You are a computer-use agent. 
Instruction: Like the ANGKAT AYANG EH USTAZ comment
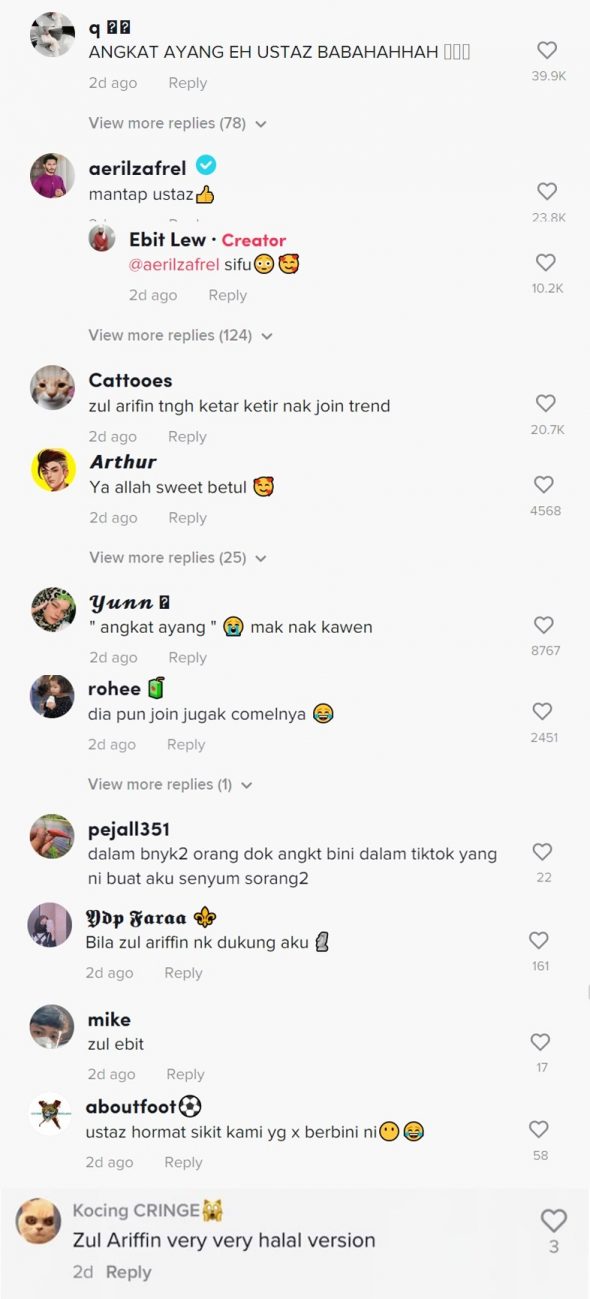(x=546, y=50)
